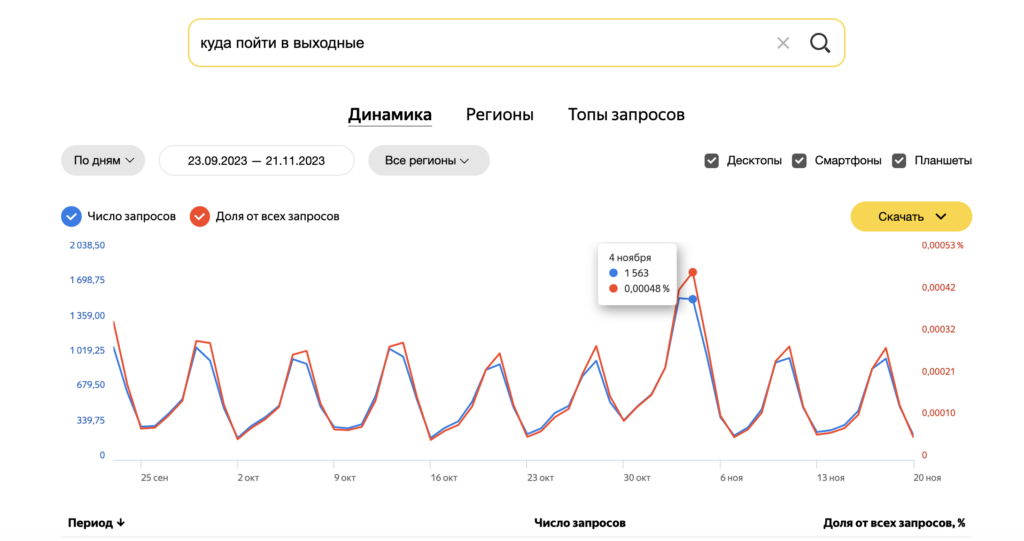1024x541 pixels.
Task: Click the Доля от всех запросов, % column header
Action: (893, 523)
